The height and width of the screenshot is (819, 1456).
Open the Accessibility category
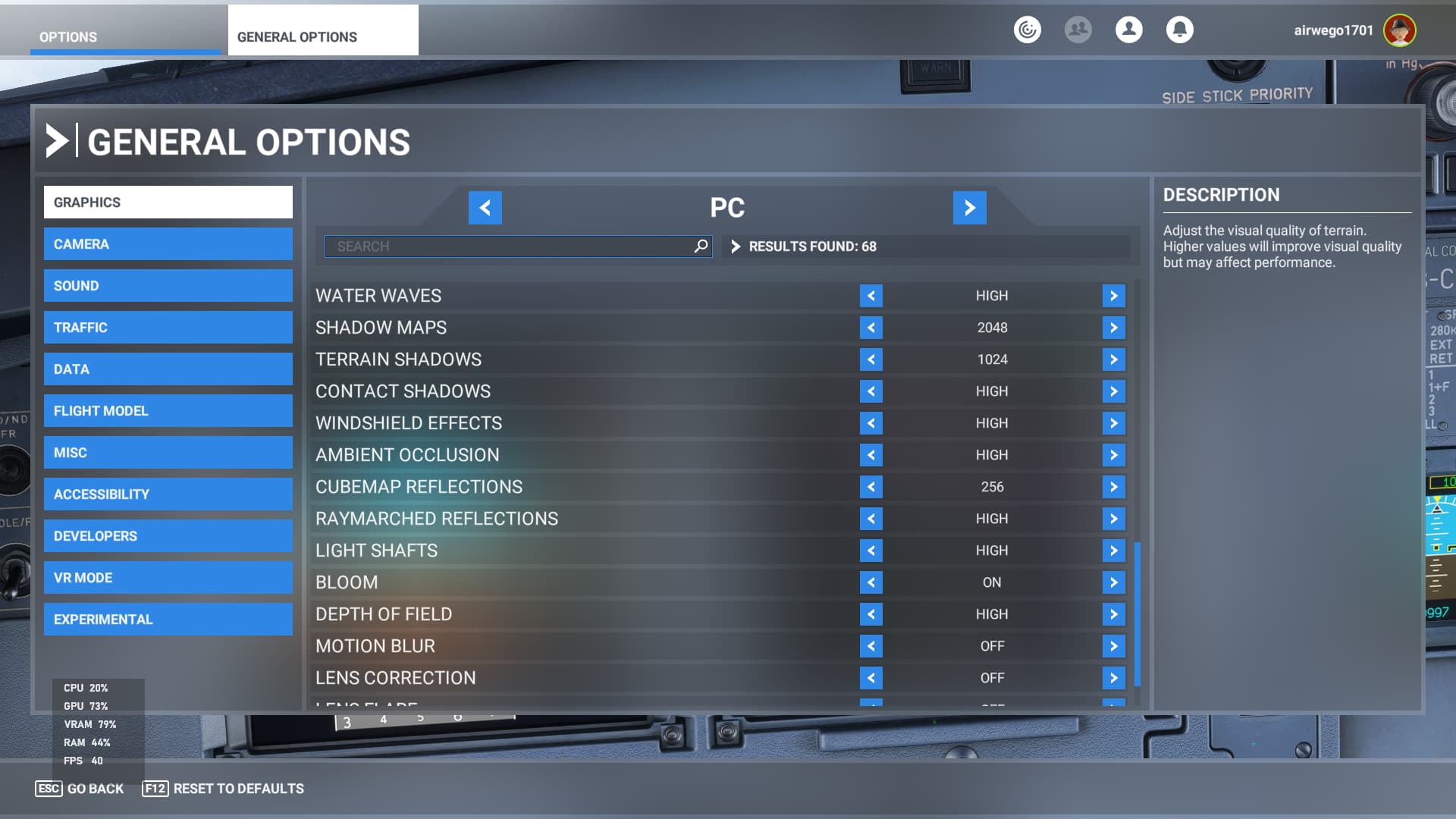[x=168, y=494]
